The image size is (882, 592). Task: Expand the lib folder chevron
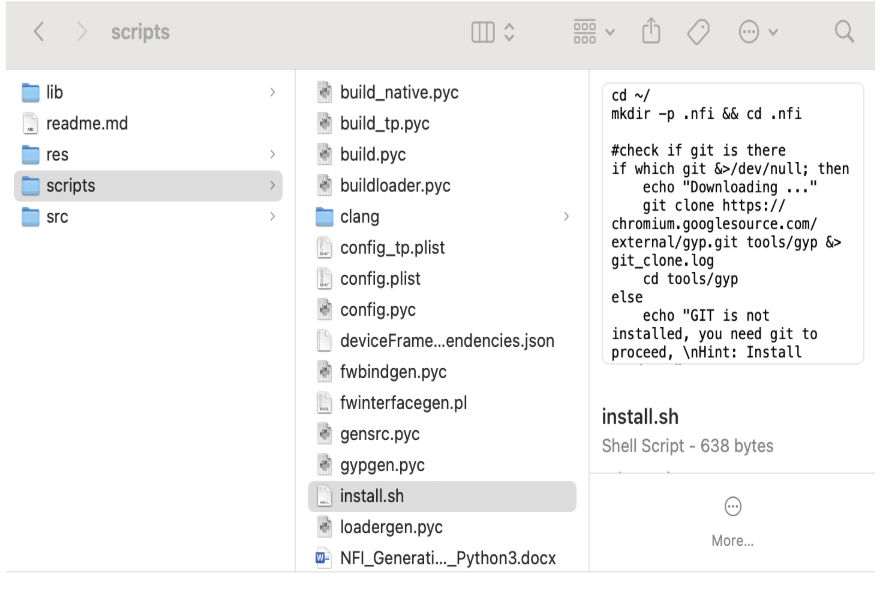(x=273, y=92)
